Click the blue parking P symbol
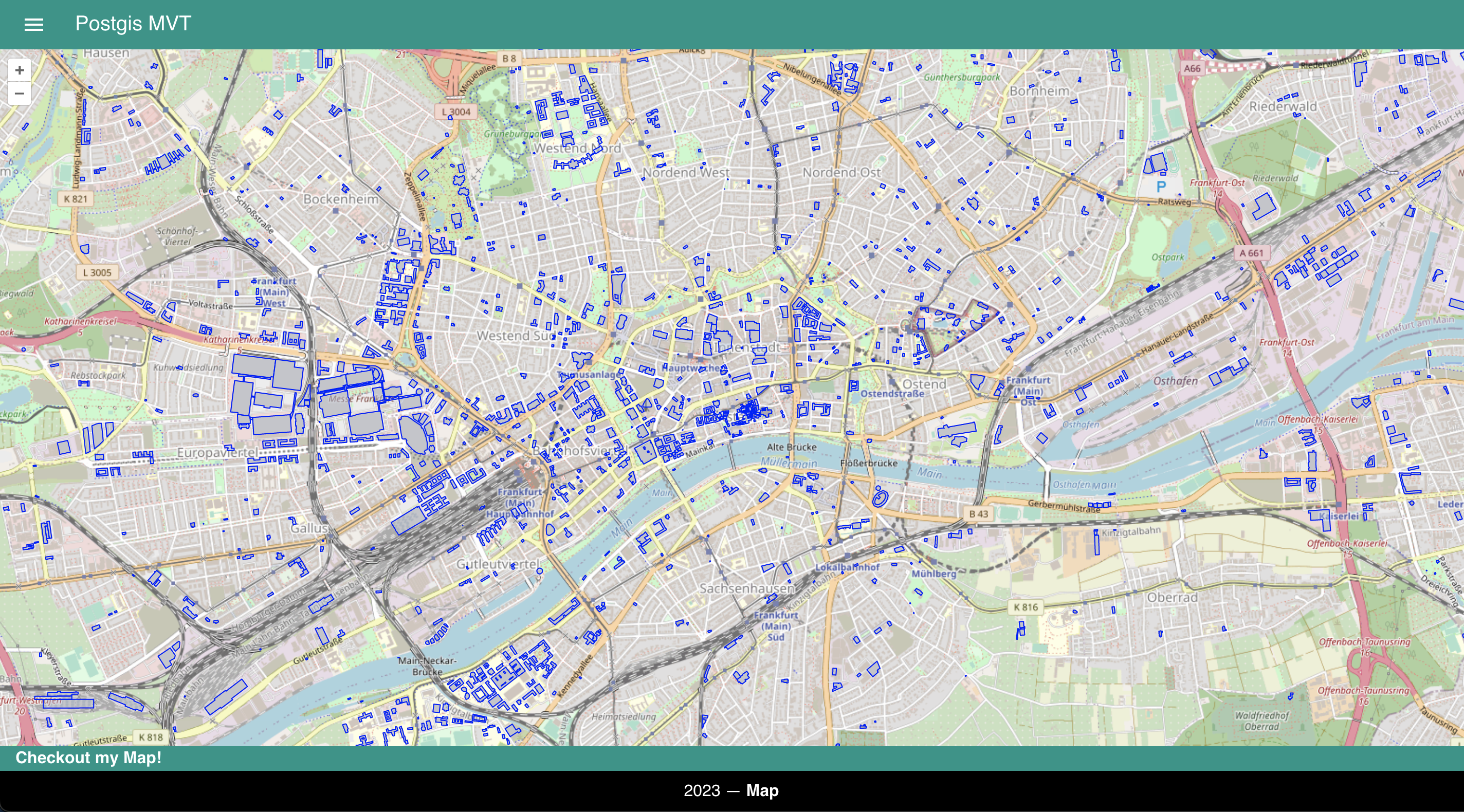The height and width of the screenshot is (812, 1464). click(x=1161, y=186)
